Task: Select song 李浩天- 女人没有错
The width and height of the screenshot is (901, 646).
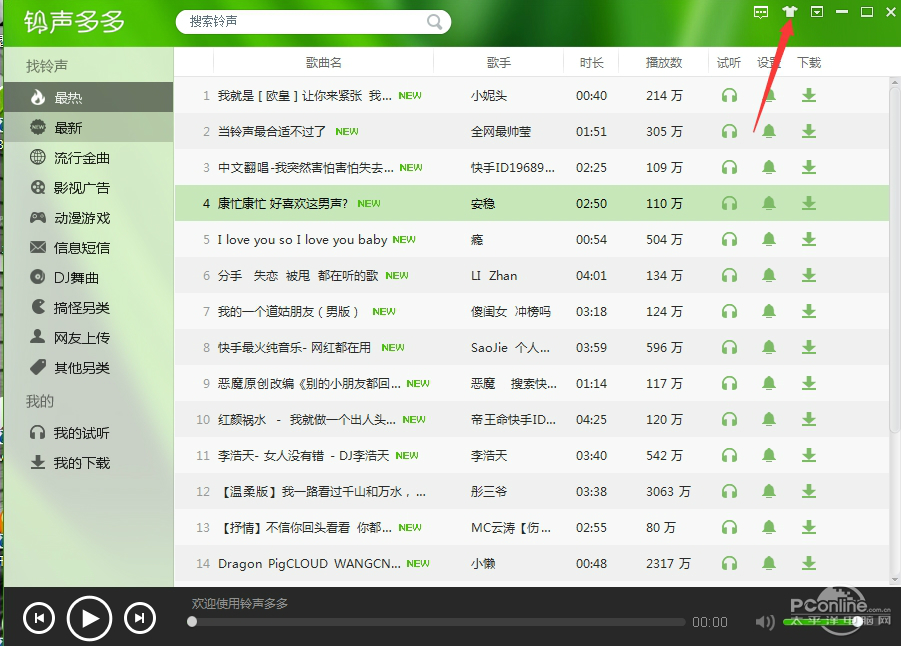Action: pos(303,456)
